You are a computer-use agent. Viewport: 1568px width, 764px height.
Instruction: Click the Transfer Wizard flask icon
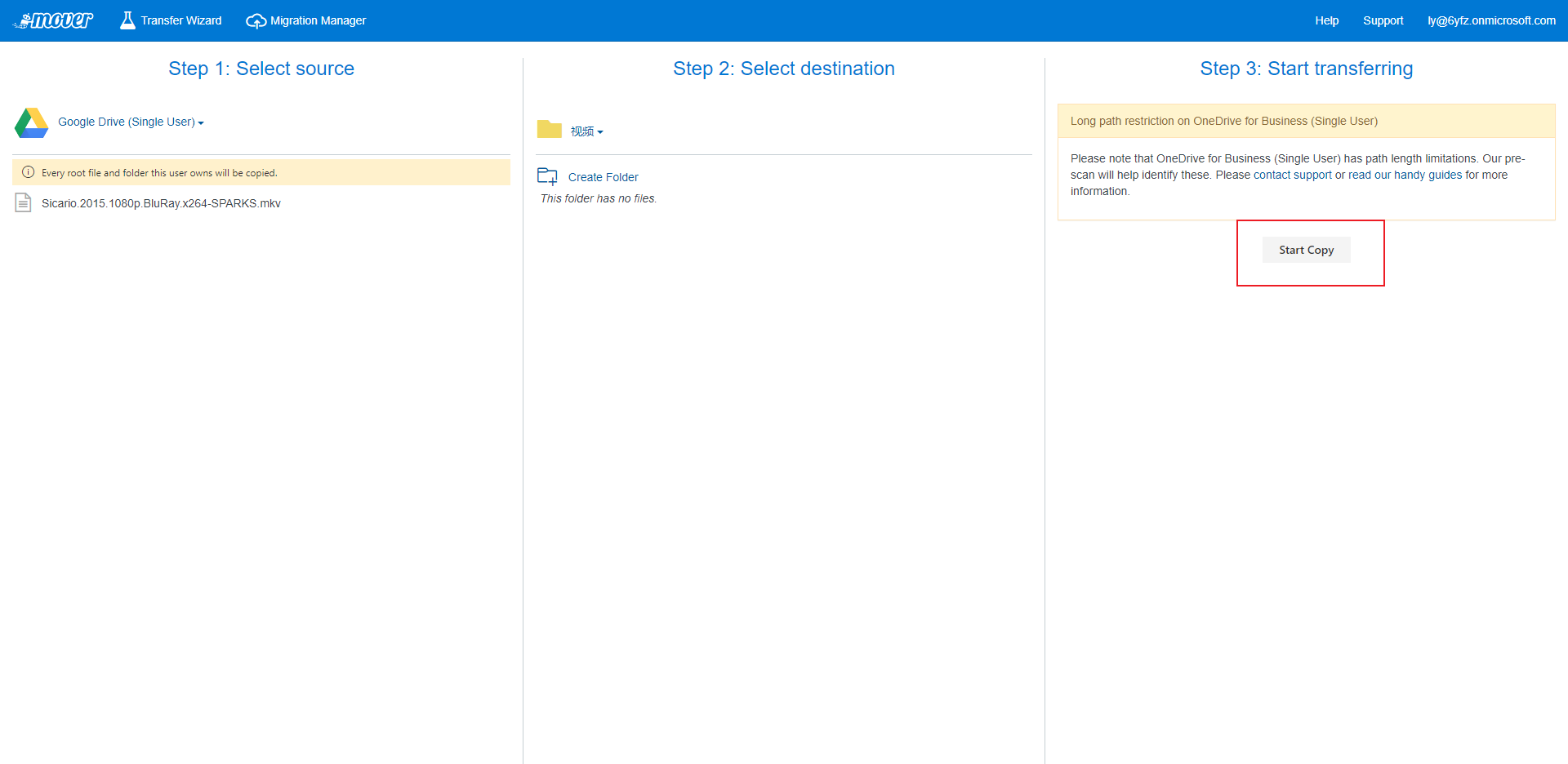pyautogui.click(x=127, y=20)
